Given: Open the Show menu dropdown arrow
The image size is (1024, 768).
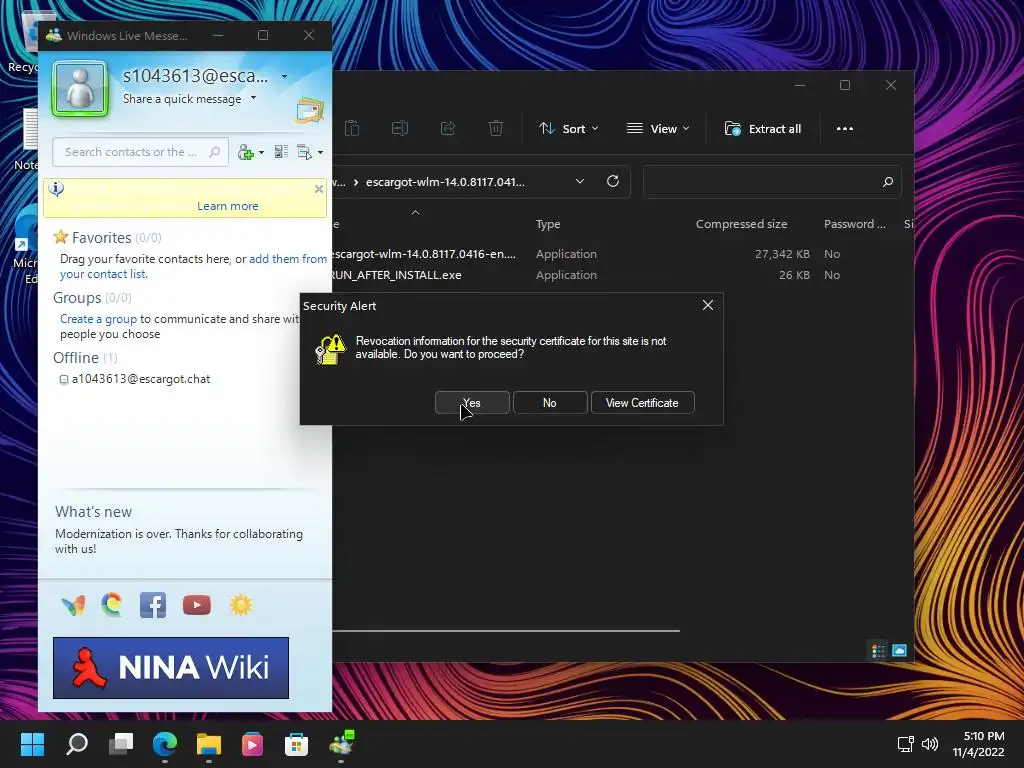Looking at the screenshot, I should coord(320,153).
